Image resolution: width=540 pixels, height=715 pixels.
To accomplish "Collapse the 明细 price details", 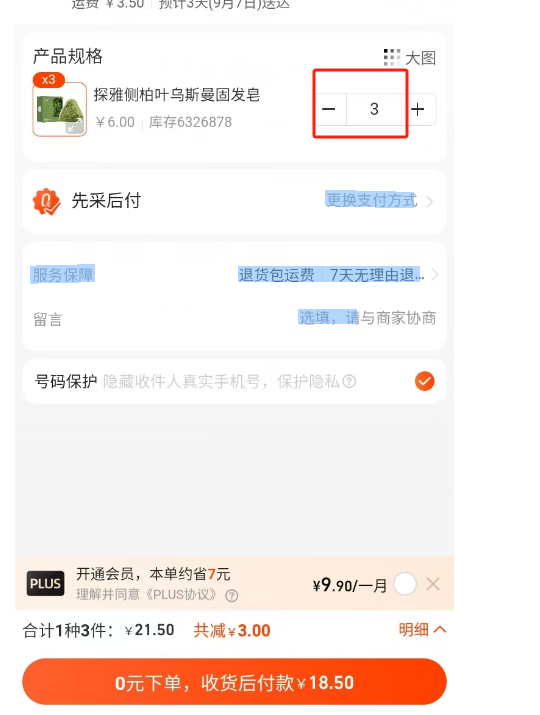I will tap(422, 630).
